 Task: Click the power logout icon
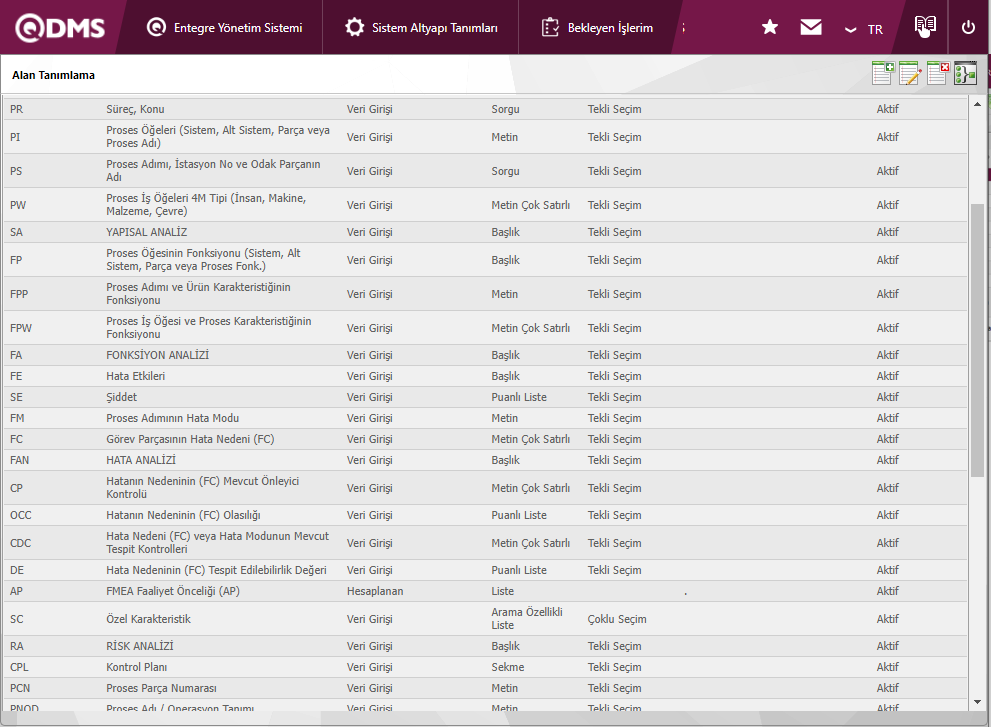[968, 27]
